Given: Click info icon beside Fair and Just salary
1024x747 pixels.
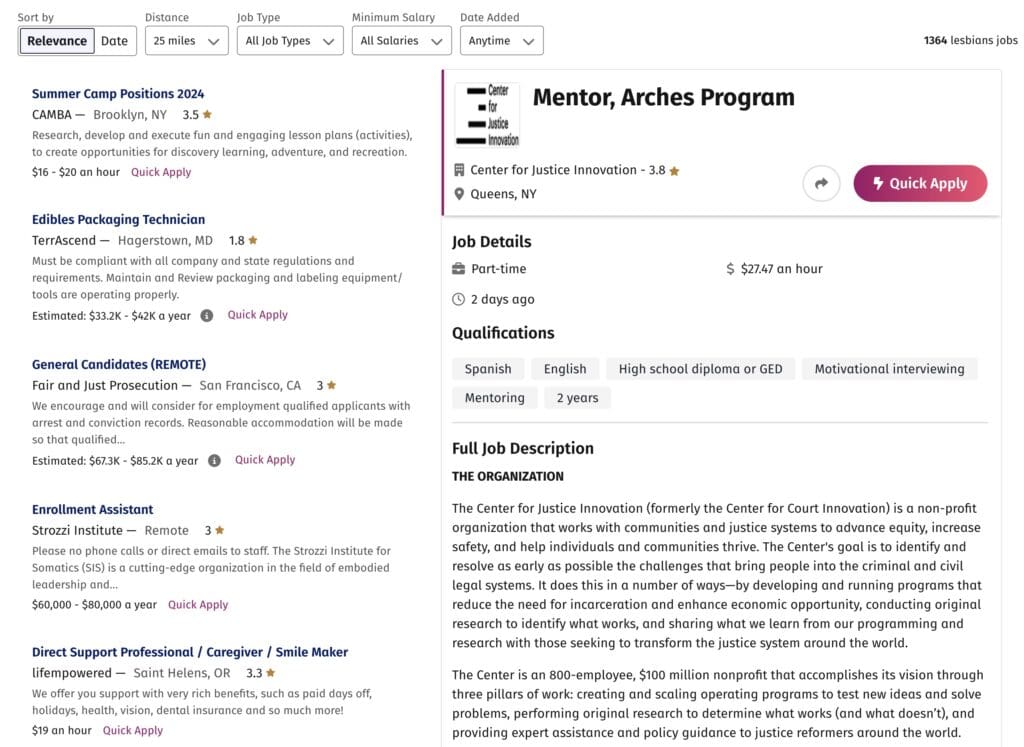Looking at the screenshot, I should click(x=214, y=461).
